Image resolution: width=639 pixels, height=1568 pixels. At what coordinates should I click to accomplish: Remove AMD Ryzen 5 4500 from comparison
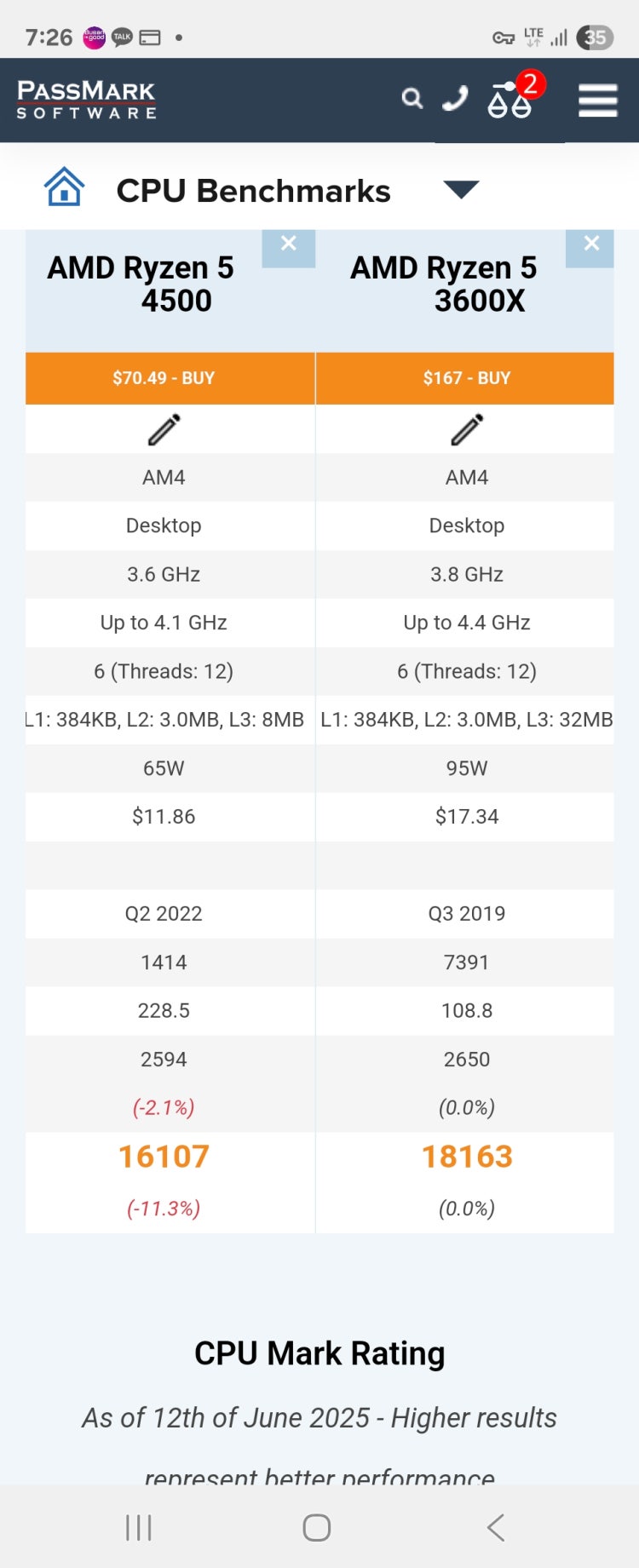click(289, 245)
